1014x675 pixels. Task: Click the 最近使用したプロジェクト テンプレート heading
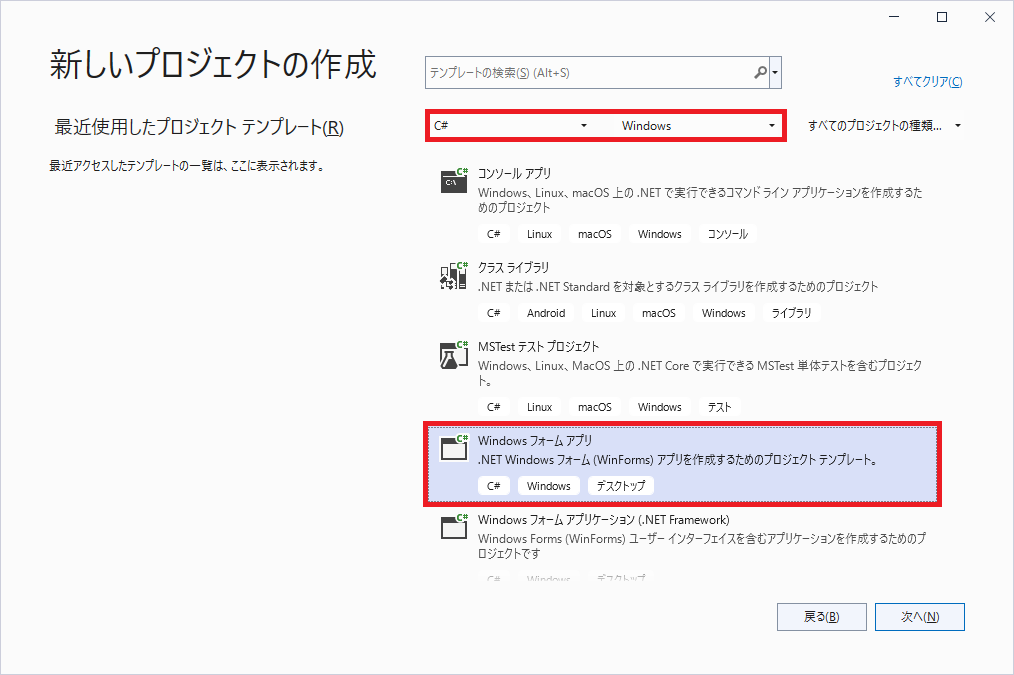tap(199, 127)
